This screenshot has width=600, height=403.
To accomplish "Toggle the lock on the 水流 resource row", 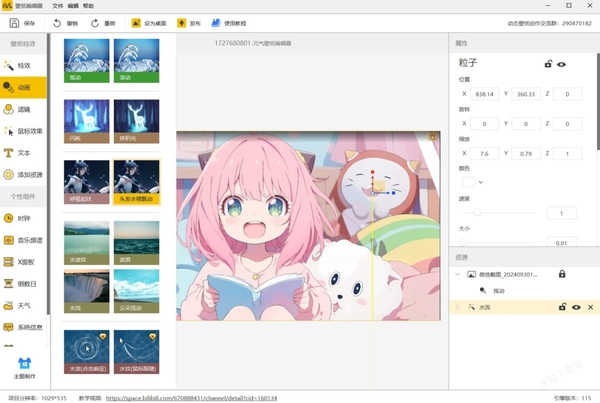I will coord(562,307).
